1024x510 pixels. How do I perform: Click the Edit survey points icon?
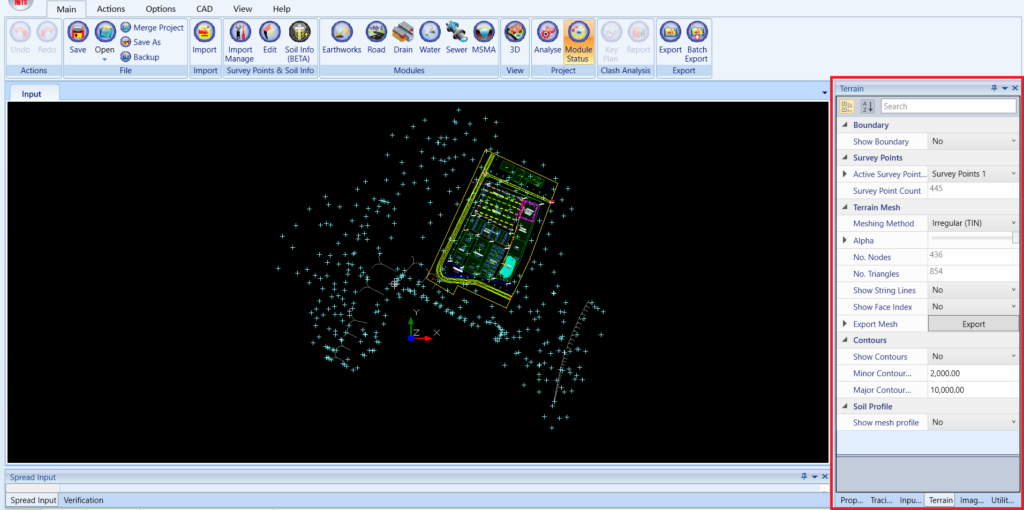(270, 31)
